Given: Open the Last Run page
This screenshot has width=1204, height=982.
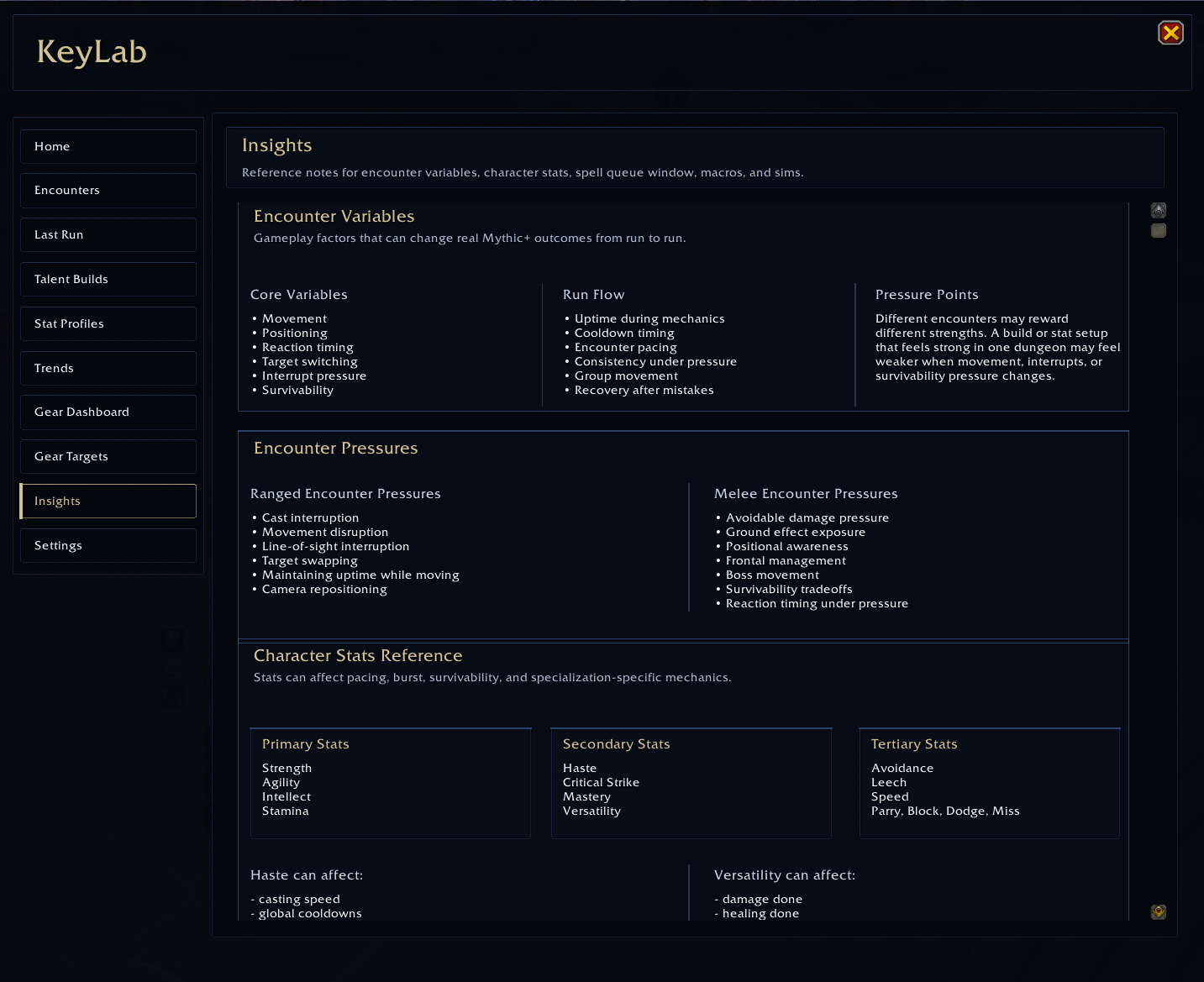Looking at the screenshot, I should [x=108, y=235].
